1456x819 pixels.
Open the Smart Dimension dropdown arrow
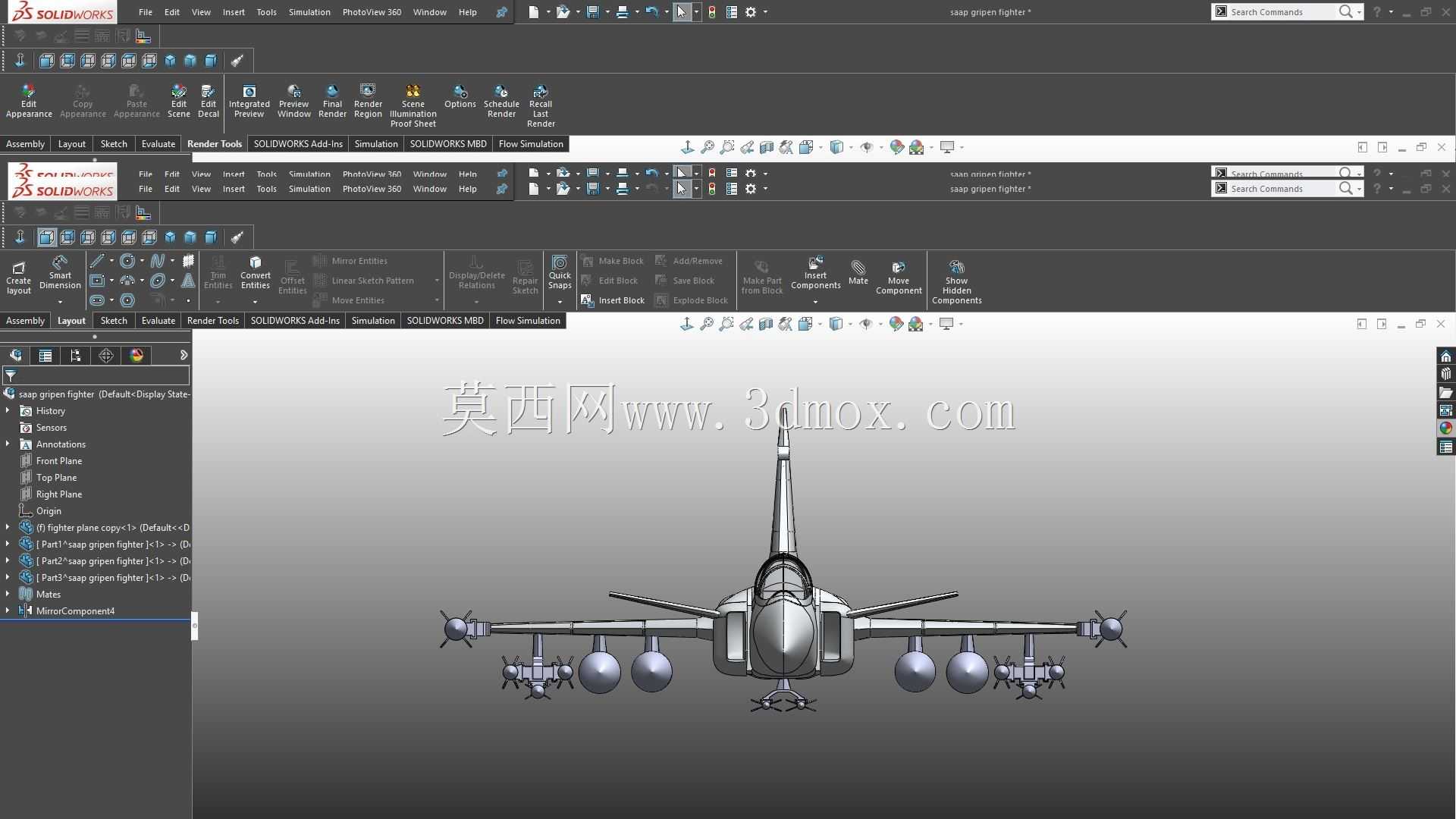pyautogui.click(x=60, y=302)
